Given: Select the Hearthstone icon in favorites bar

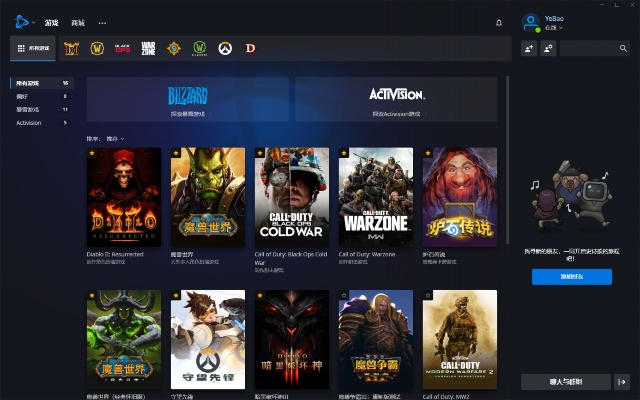Looking at the screenshot, I should [174, 48].
